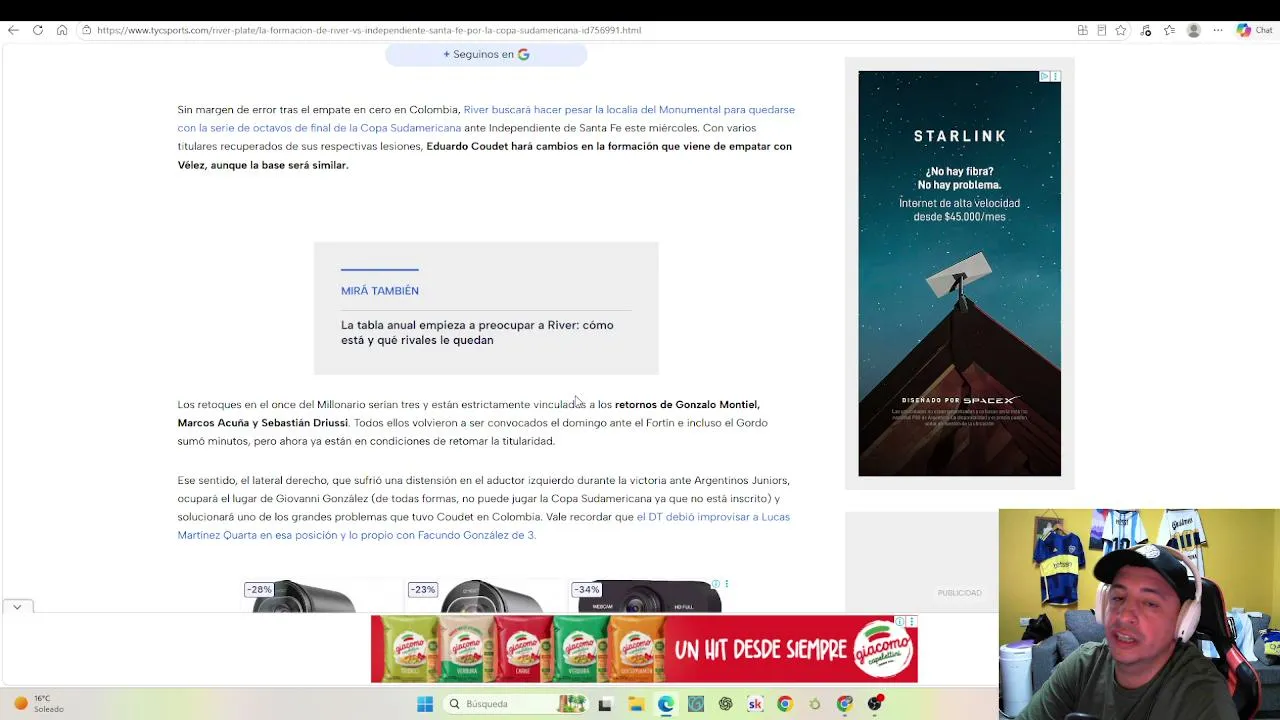This screenshot has width=1280, height=720.
Task: Reload the TyC Sports page
Action: 38,30
